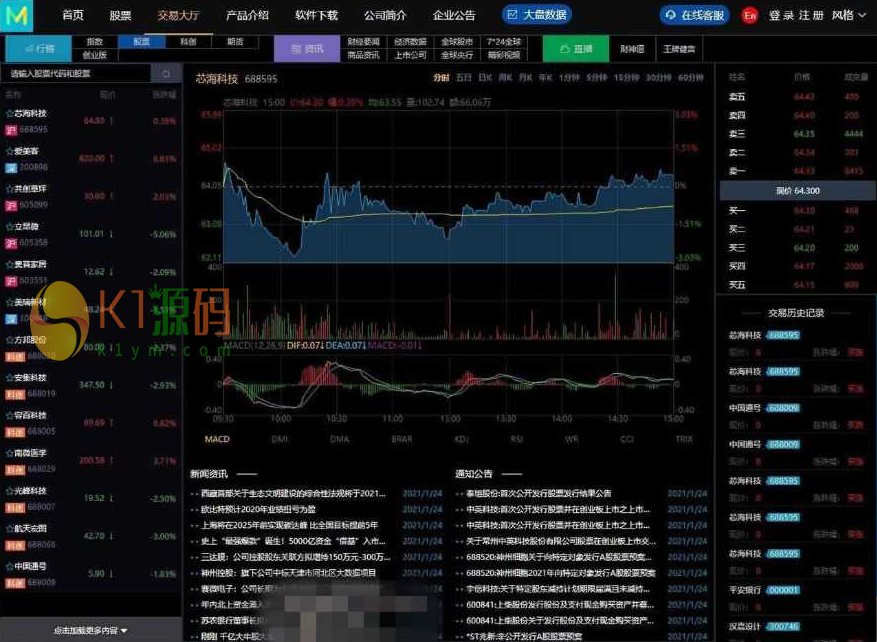This screenshot has height=642, width=877.
Task: Select the MACD indicator
Action: pos(217,439)
